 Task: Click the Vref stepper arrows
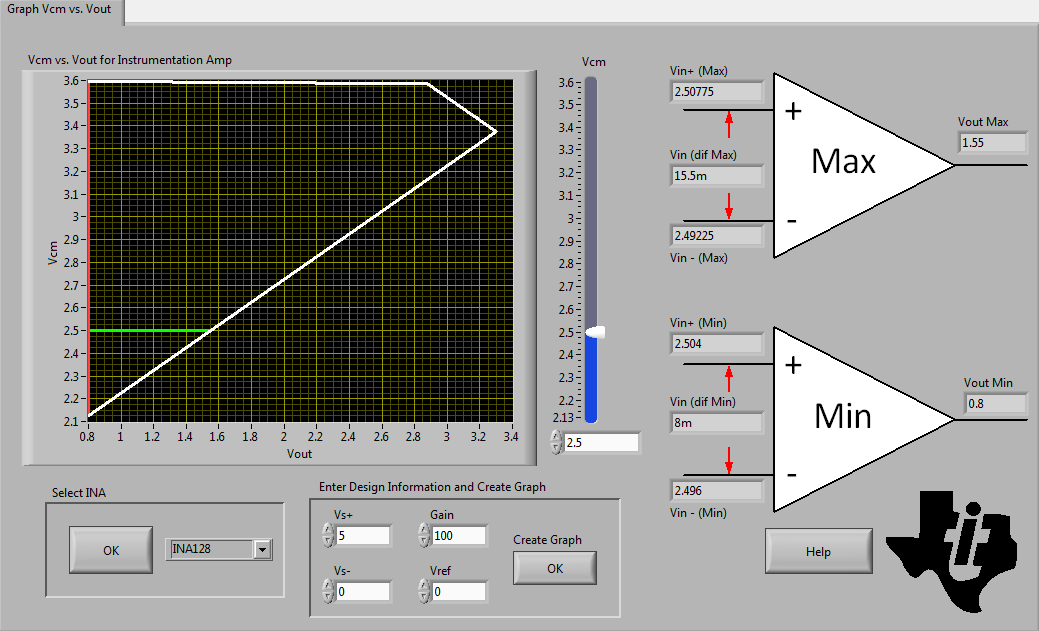[x=424, y=591]
